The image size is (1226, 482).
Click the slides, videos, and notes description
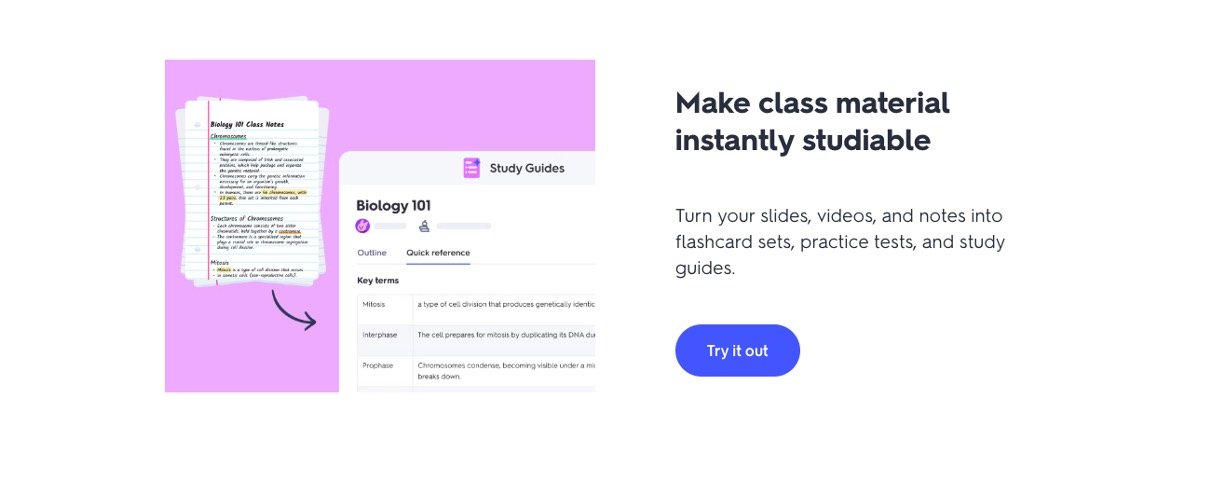point(840,242)
